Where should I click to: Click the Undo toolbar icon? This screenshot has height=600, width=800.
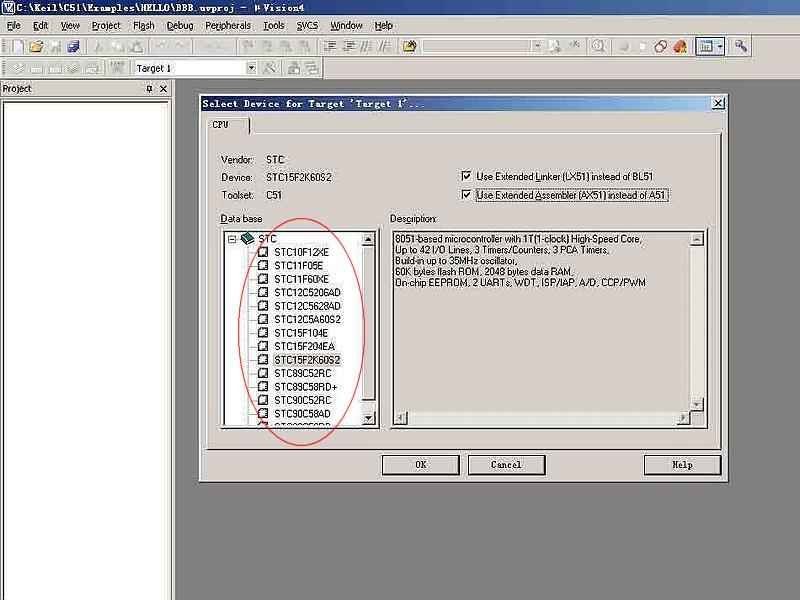[162, 47]
